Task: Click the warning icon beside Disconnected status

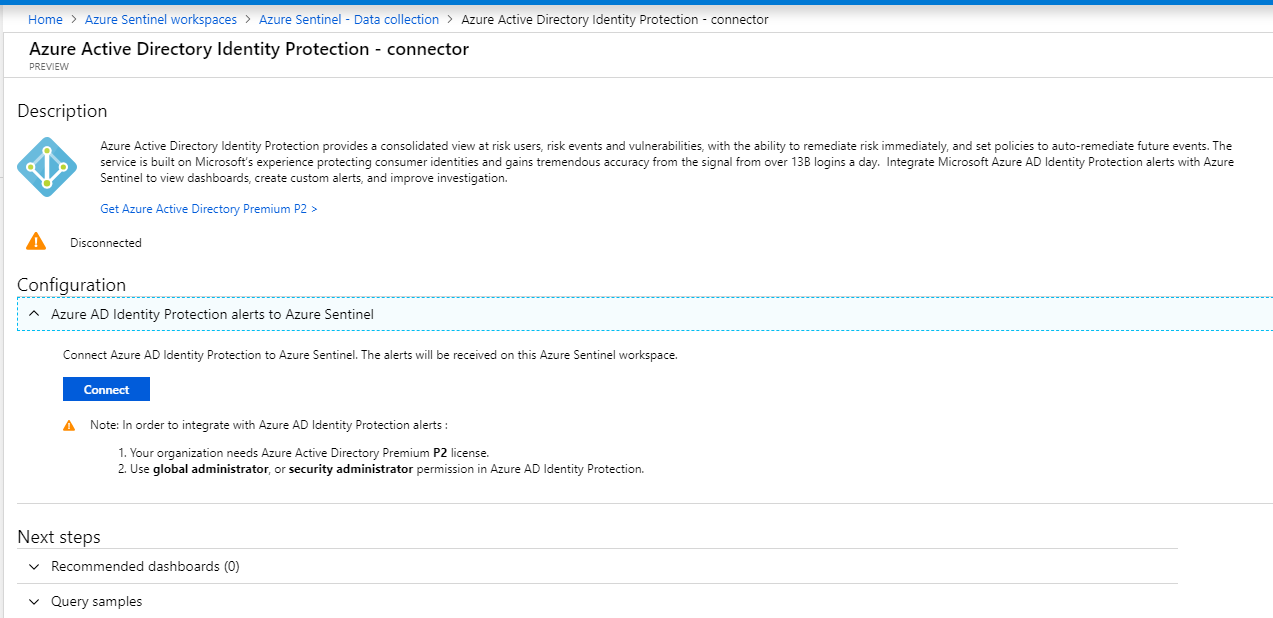Action: pos(36,242)
